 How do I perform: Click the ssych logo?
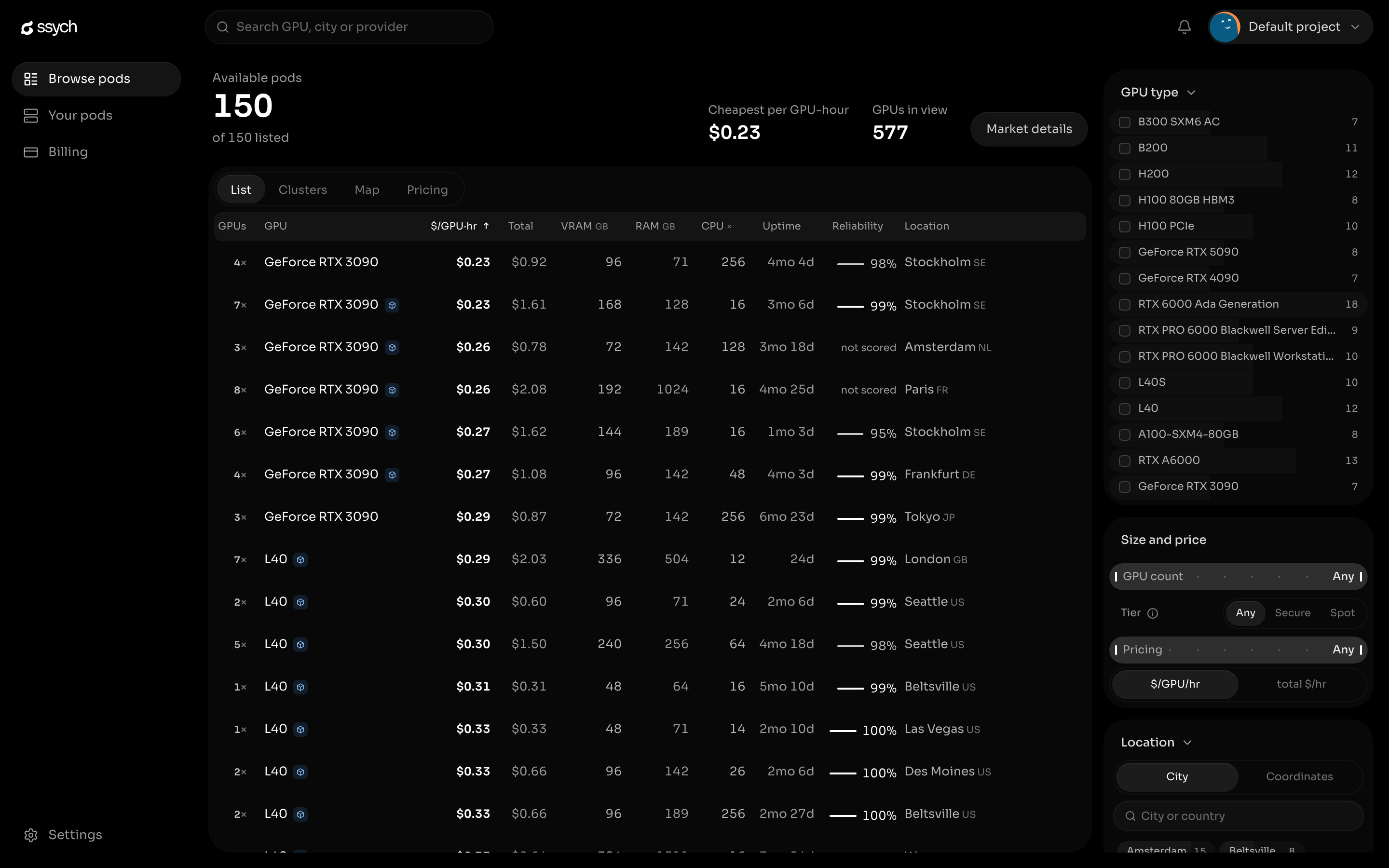click(49, 27)
